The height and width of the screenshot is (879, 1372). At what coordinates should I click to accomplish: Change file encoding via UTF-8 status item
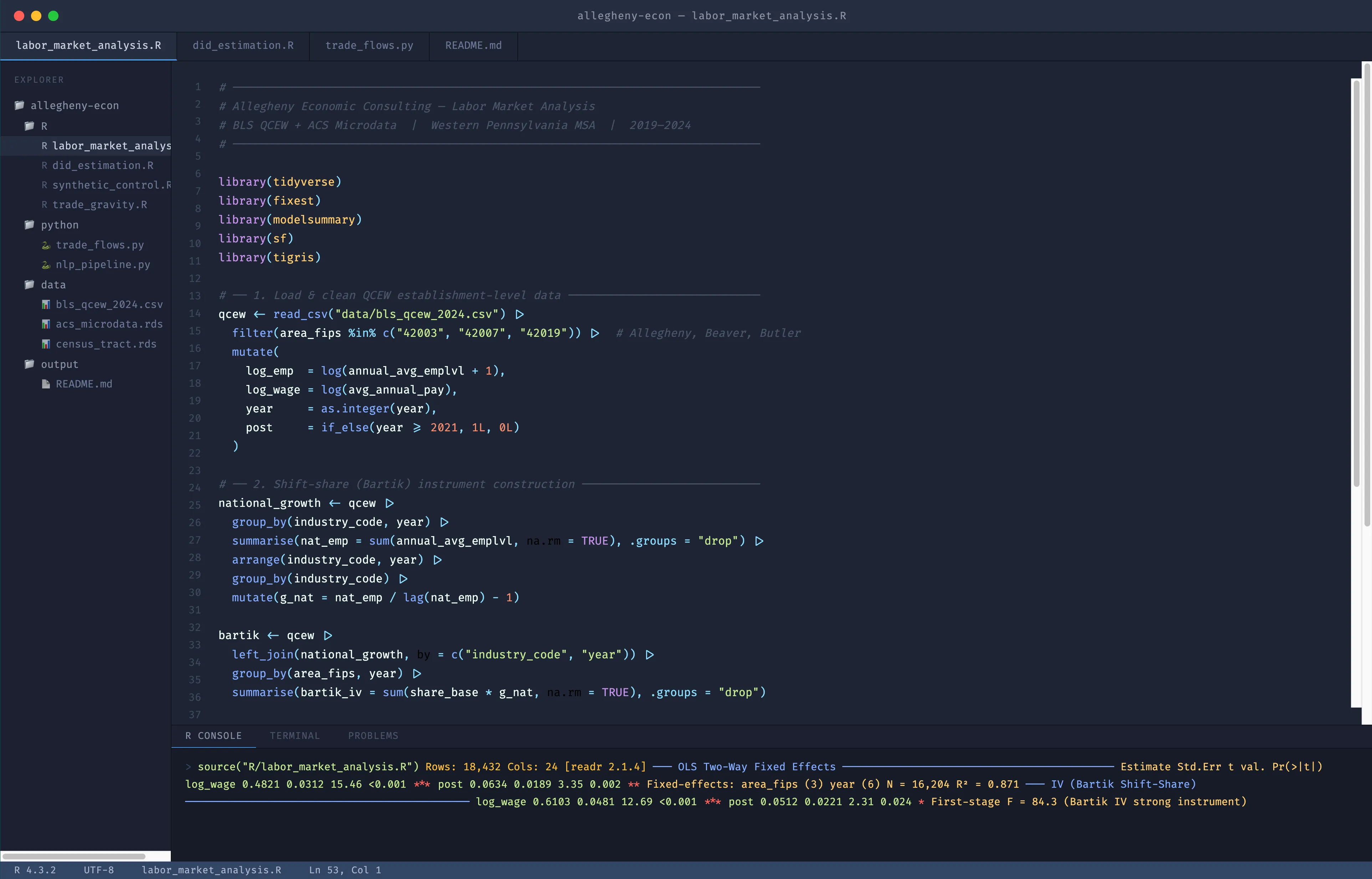pyautogui.click(x=98, y=870)
